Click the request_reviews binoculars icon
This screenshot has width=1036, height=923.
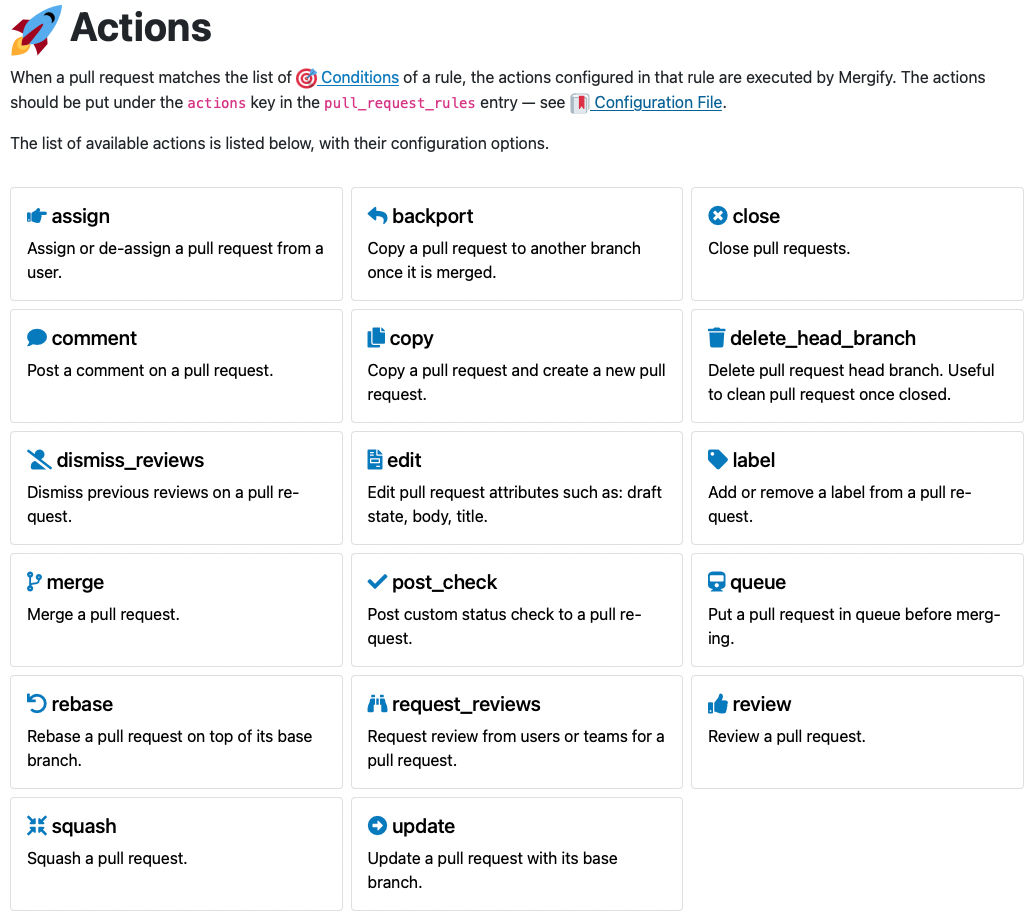(x=377, y=704)
